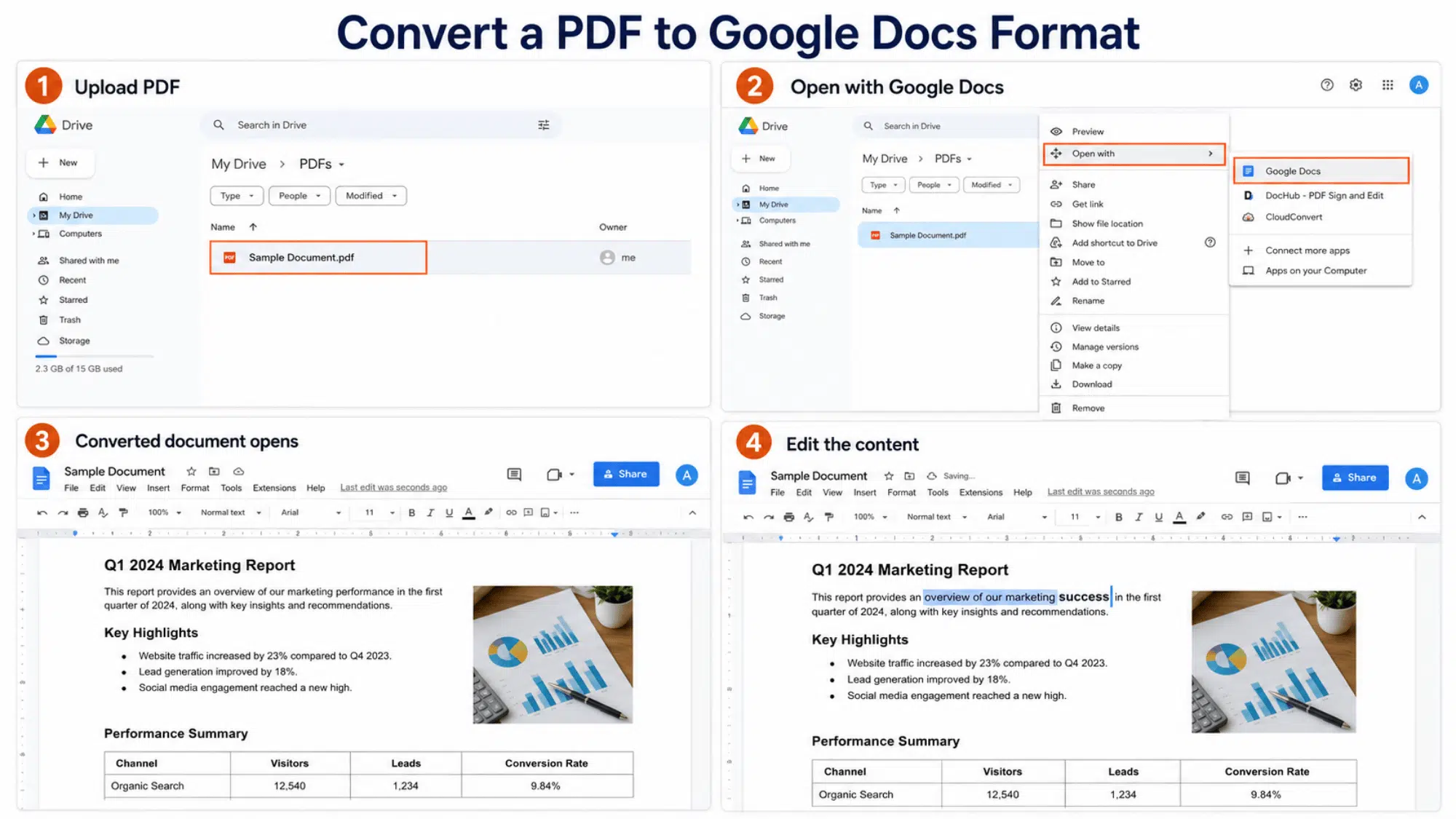Choose Connect more apps in the submenu
The height and width of the screenshot is (819, 1456).
click(1307, 250)
